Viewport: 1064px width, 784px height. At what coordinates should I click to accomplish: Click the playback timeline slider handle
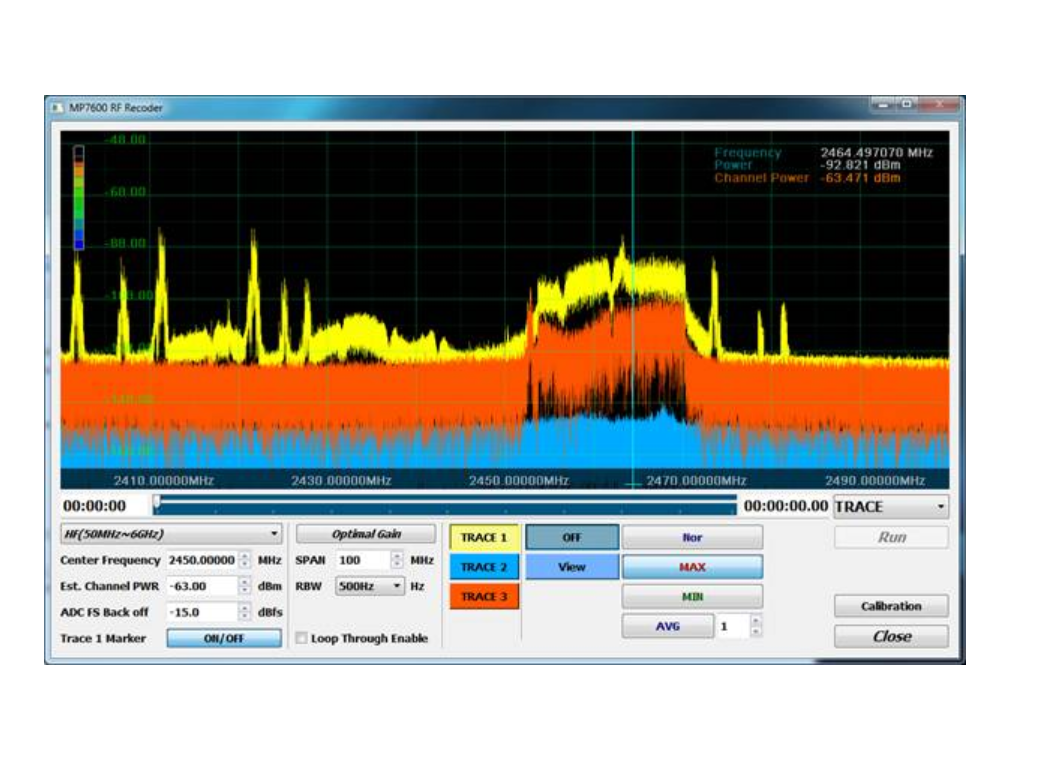click(157, 503)
